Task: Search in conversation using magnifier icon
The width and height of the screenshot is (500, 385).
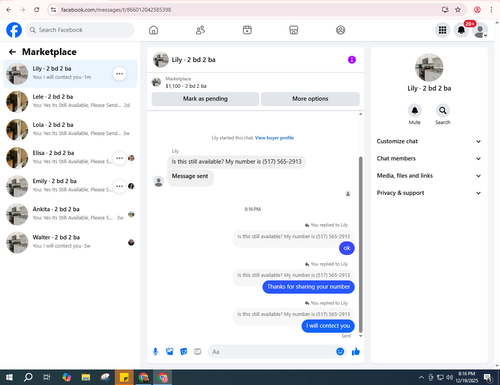Action: [442, 110]
